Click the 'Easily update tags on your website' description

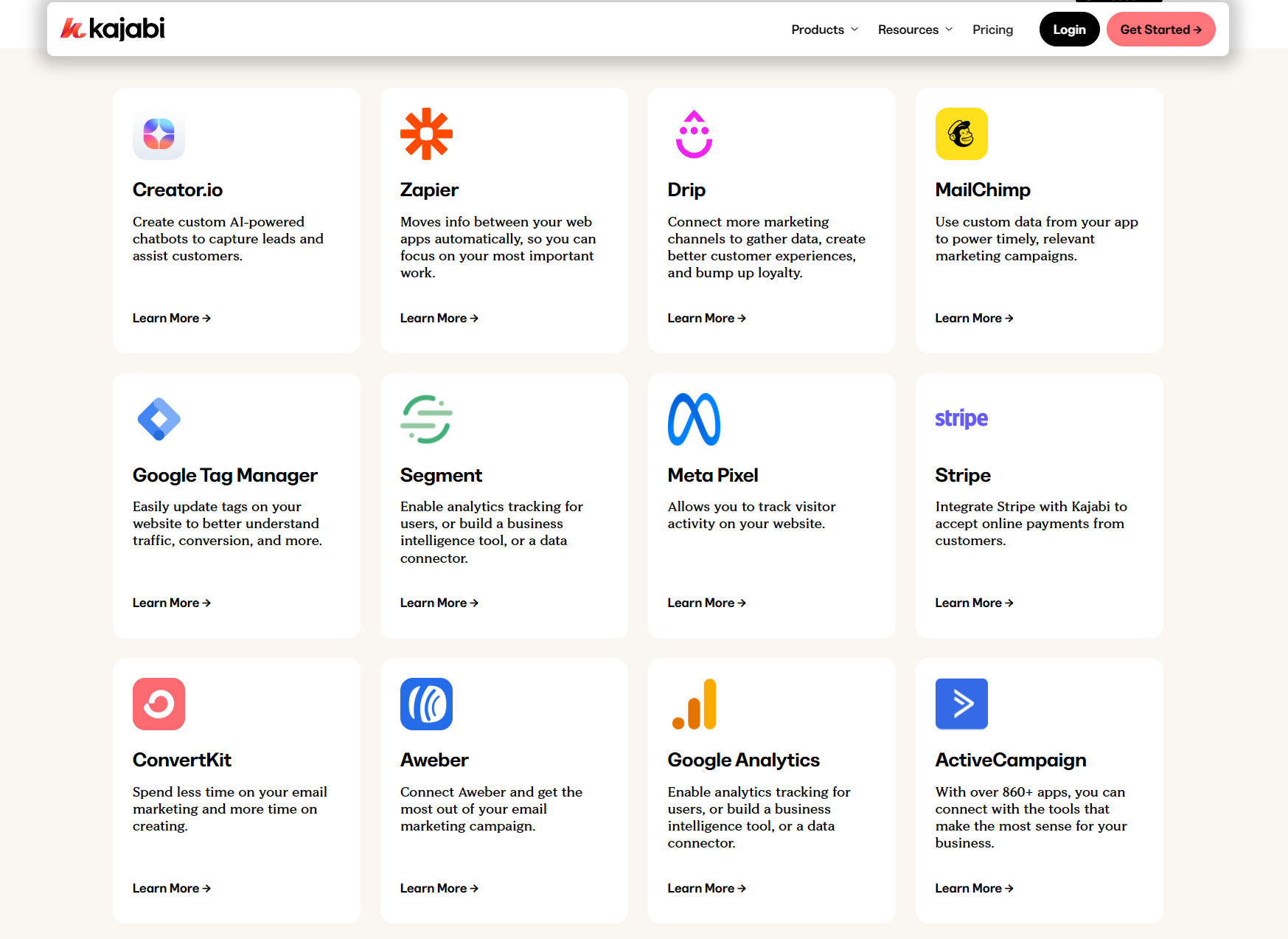click(228, 523)
